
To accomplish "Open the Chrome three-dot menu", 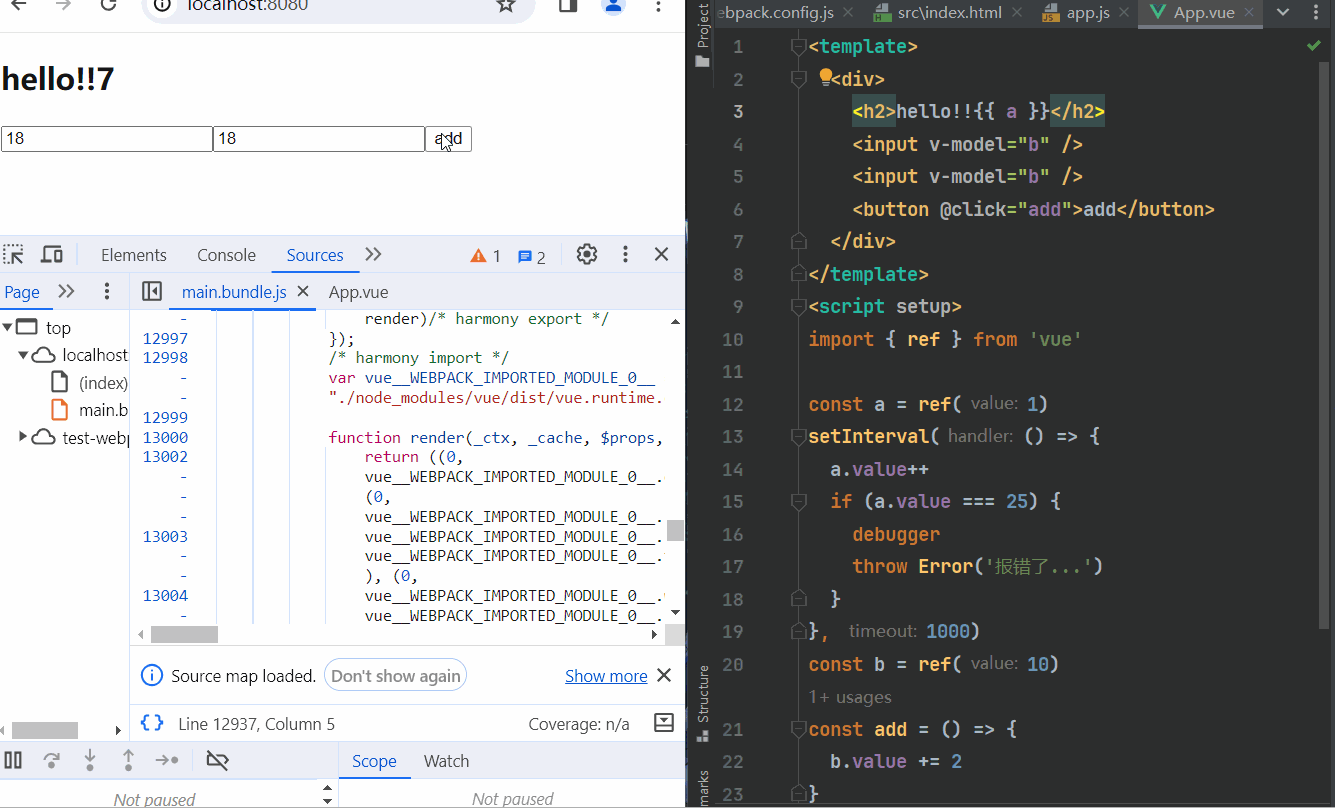I will click(658, 6).
